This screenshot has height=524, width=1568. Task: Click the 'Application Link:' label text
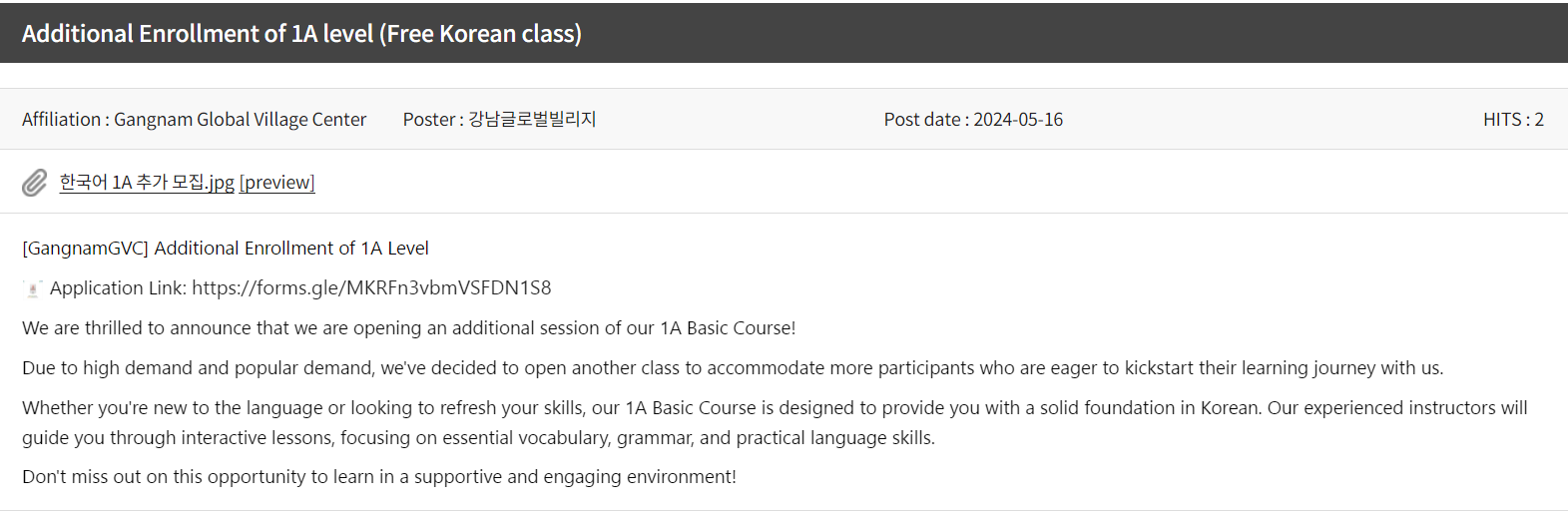pyautogui.click(x=119, y=288)
